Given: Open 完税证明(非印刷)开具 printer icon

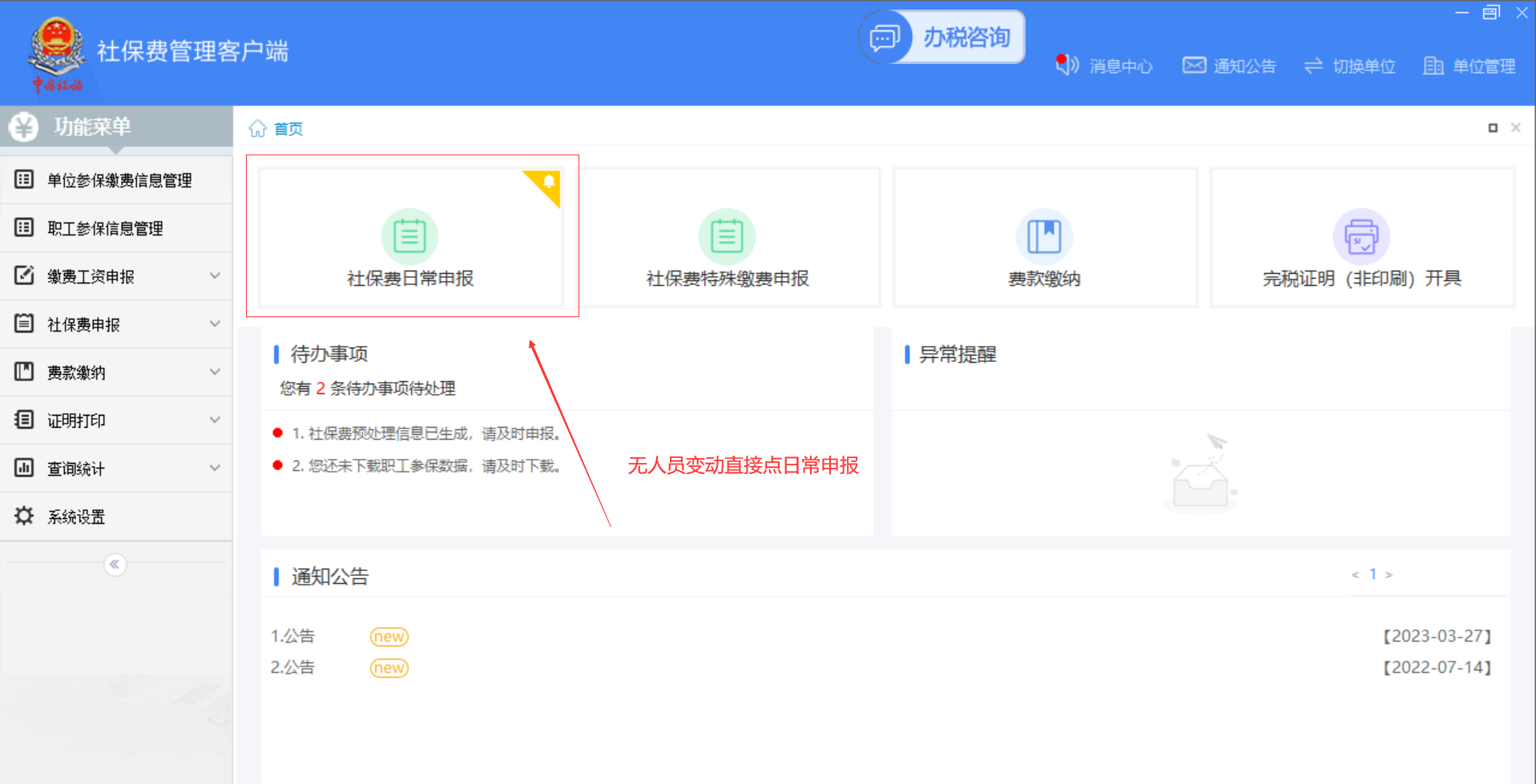Looking at the screenshot, I should click(1361, 236).
